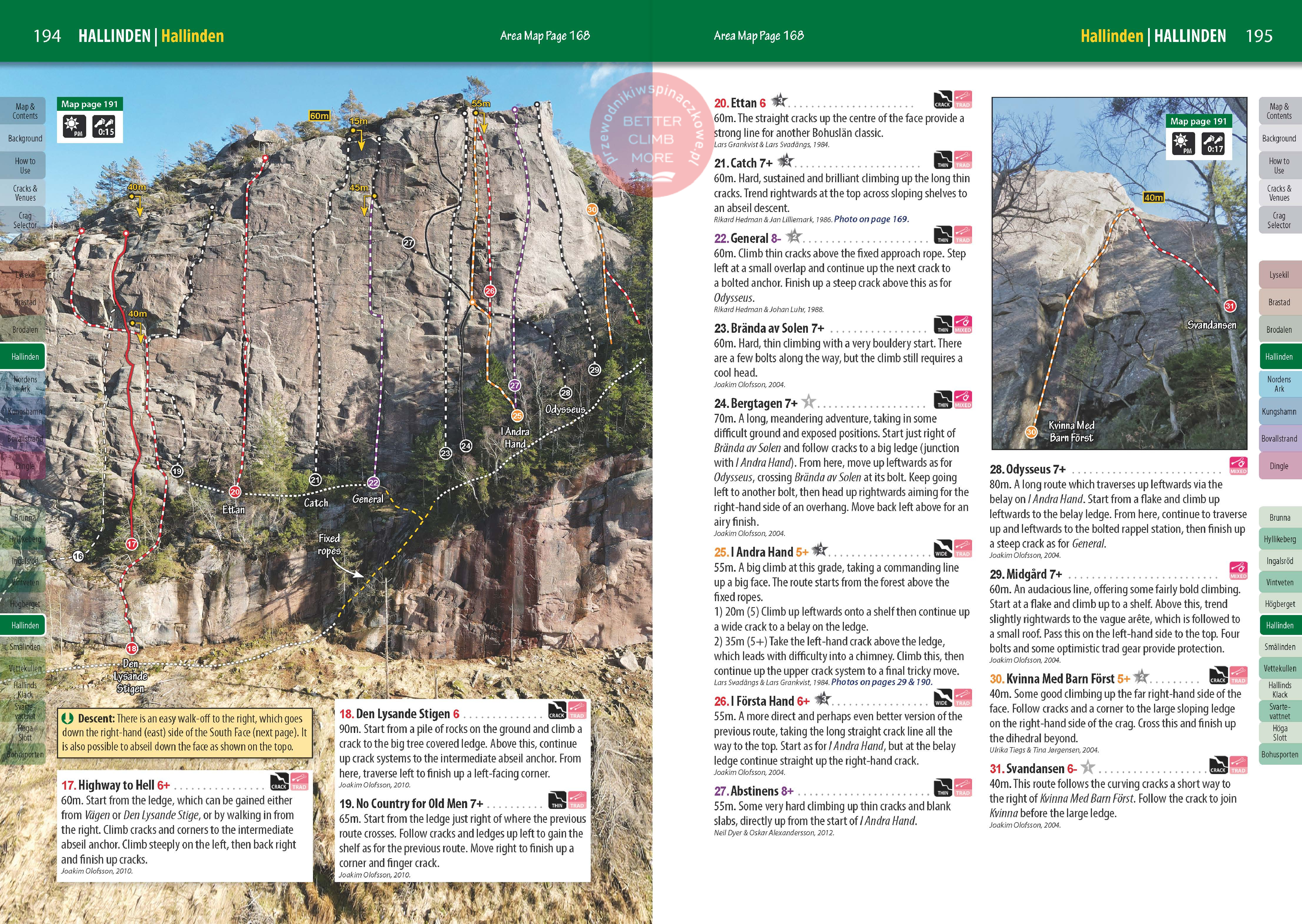
Task: Select the Crag Selector tab on right edge
Action: tap(1279, 220)
